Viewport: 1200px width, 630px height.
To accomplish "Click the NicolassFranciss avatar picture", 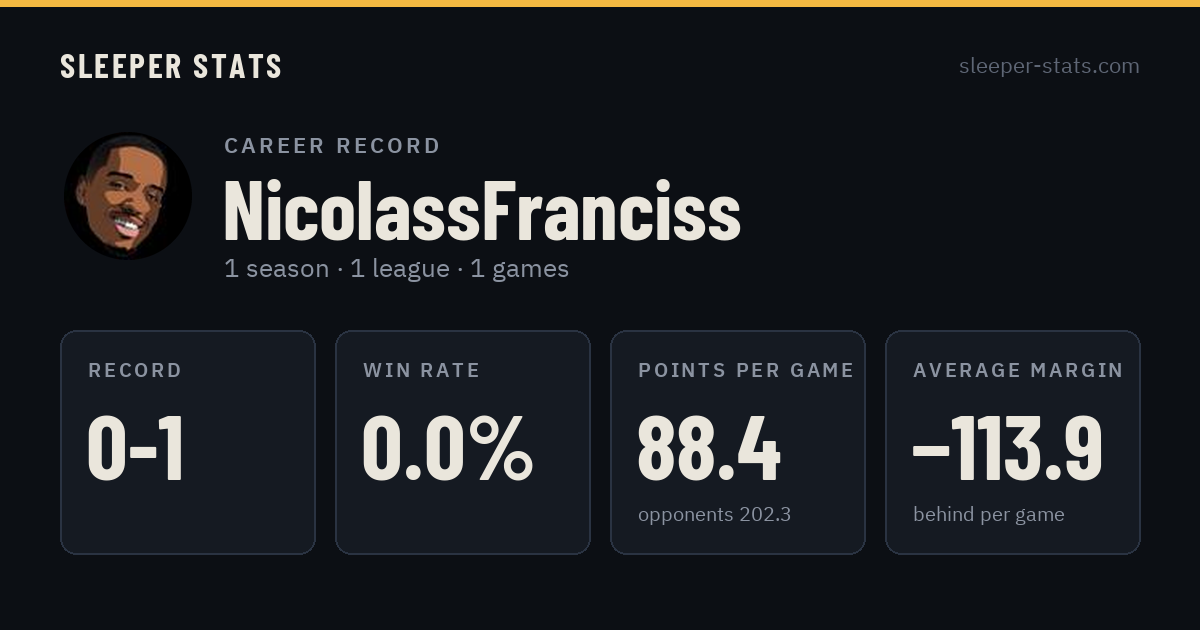I will 128,196.
